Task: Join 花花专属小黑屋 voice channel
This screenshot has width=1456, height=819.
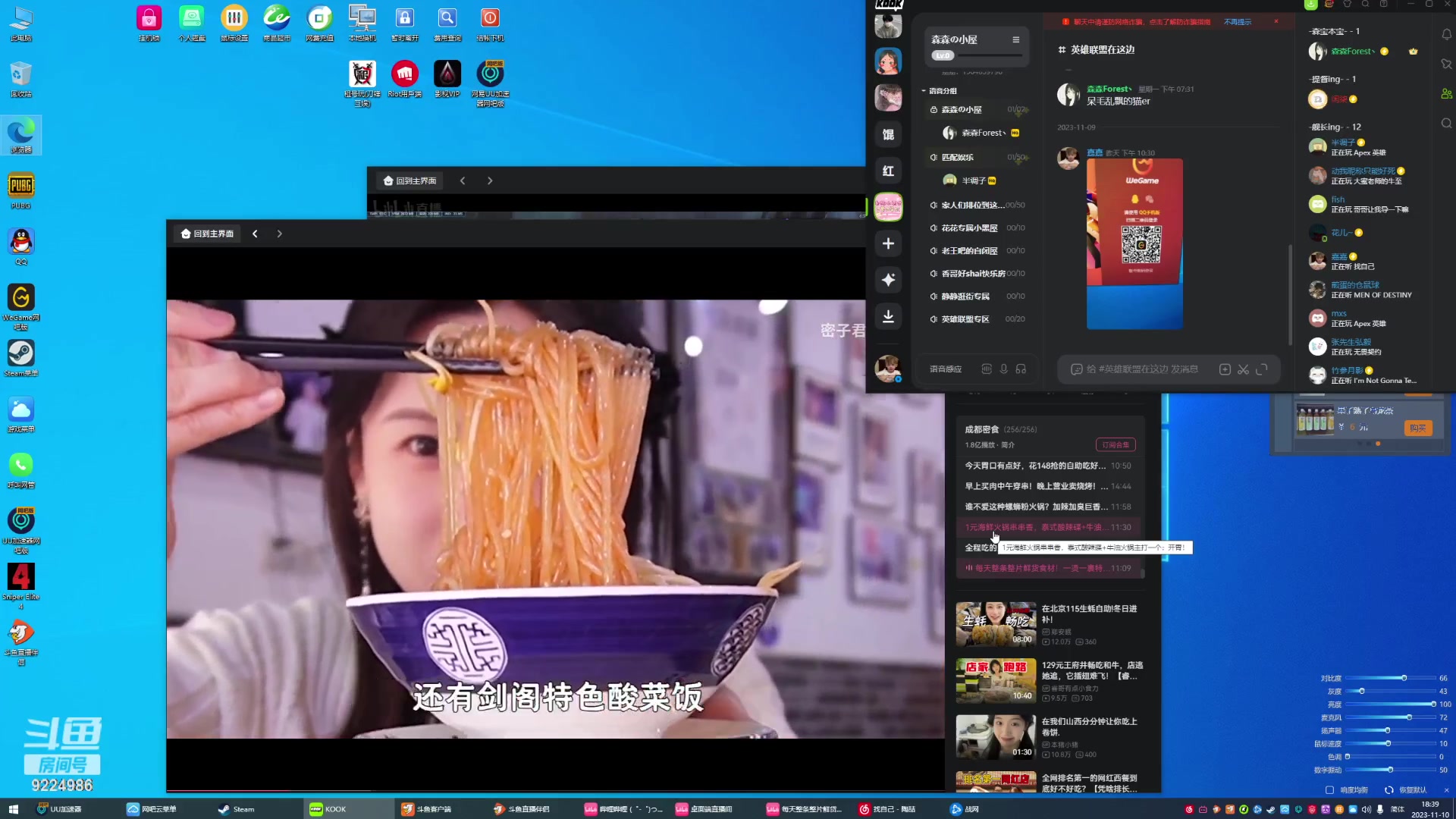Action: [x=977, y=228]
